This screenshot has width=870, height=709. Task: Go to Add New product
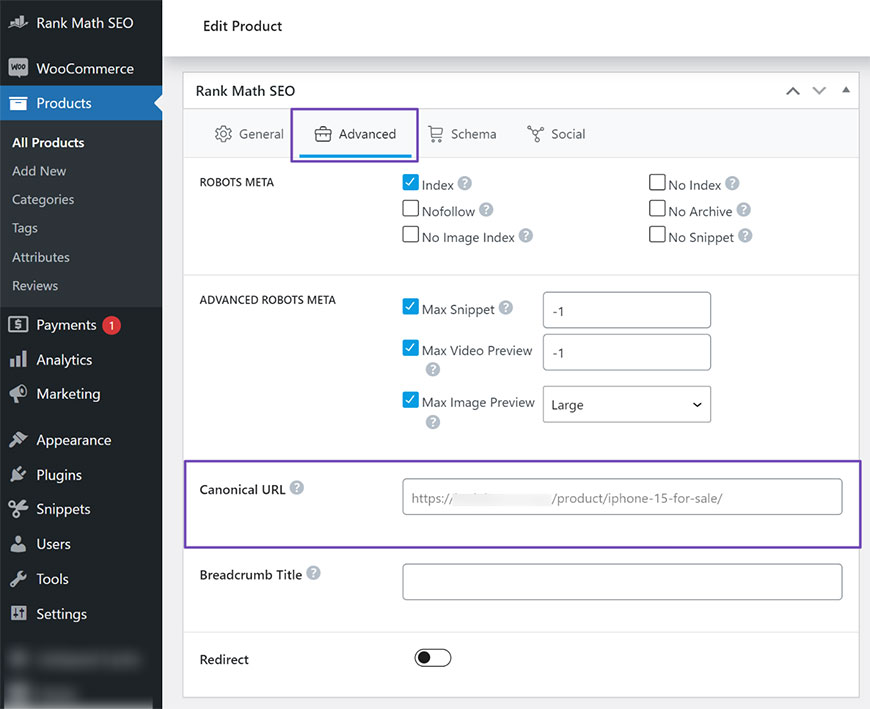(39, 171)
